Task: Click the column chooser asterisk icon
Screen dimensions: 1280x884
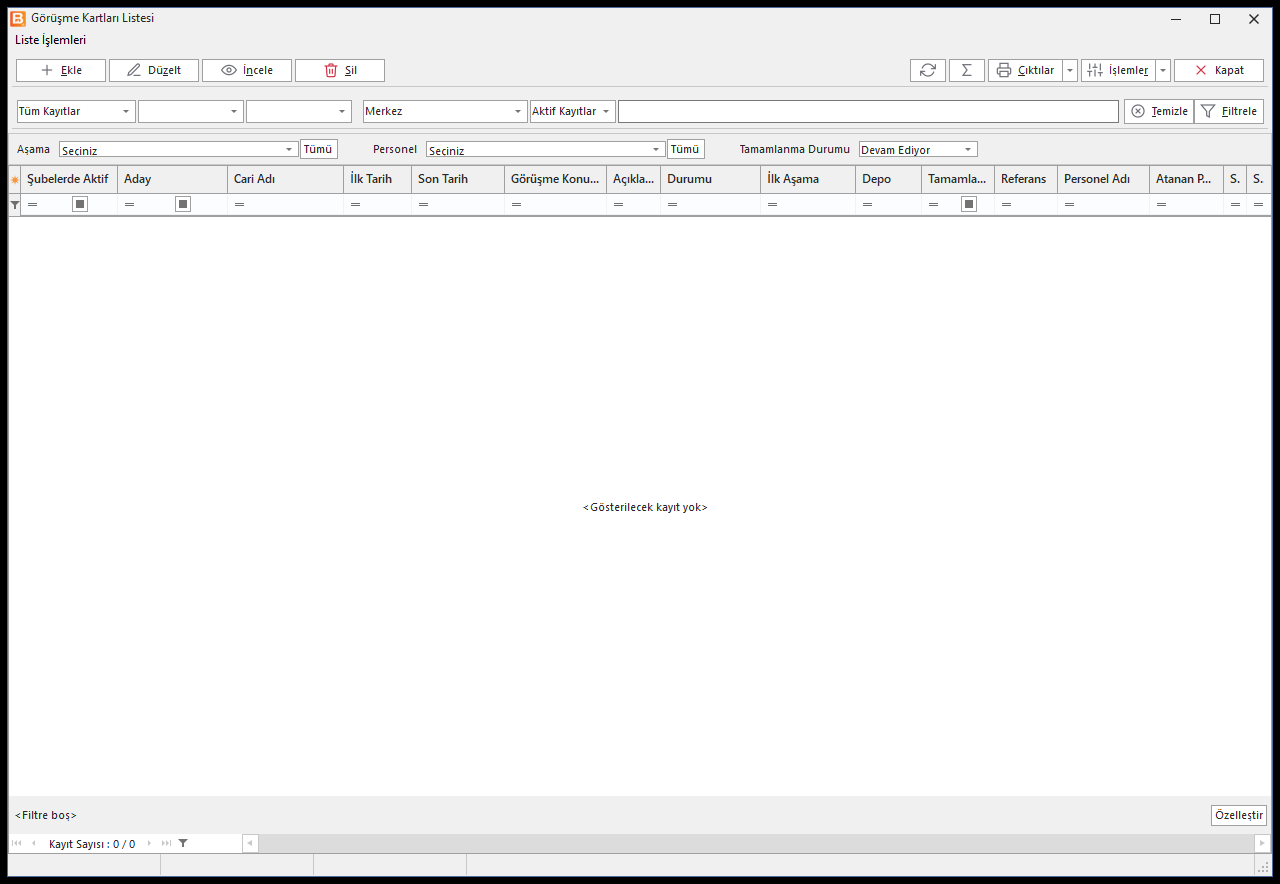Action: (x=14, y=179)
